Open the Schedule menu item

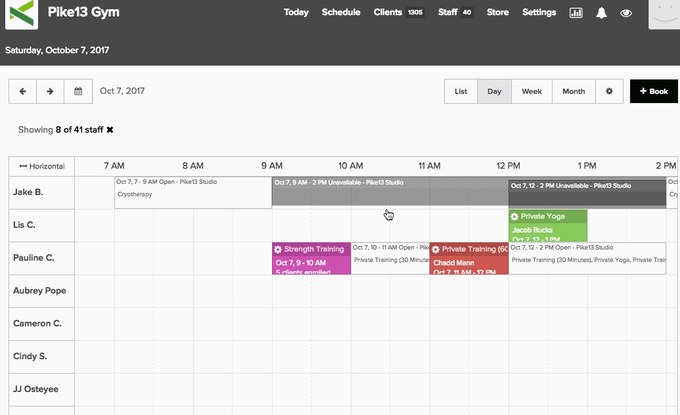click(x=341, y=12)
